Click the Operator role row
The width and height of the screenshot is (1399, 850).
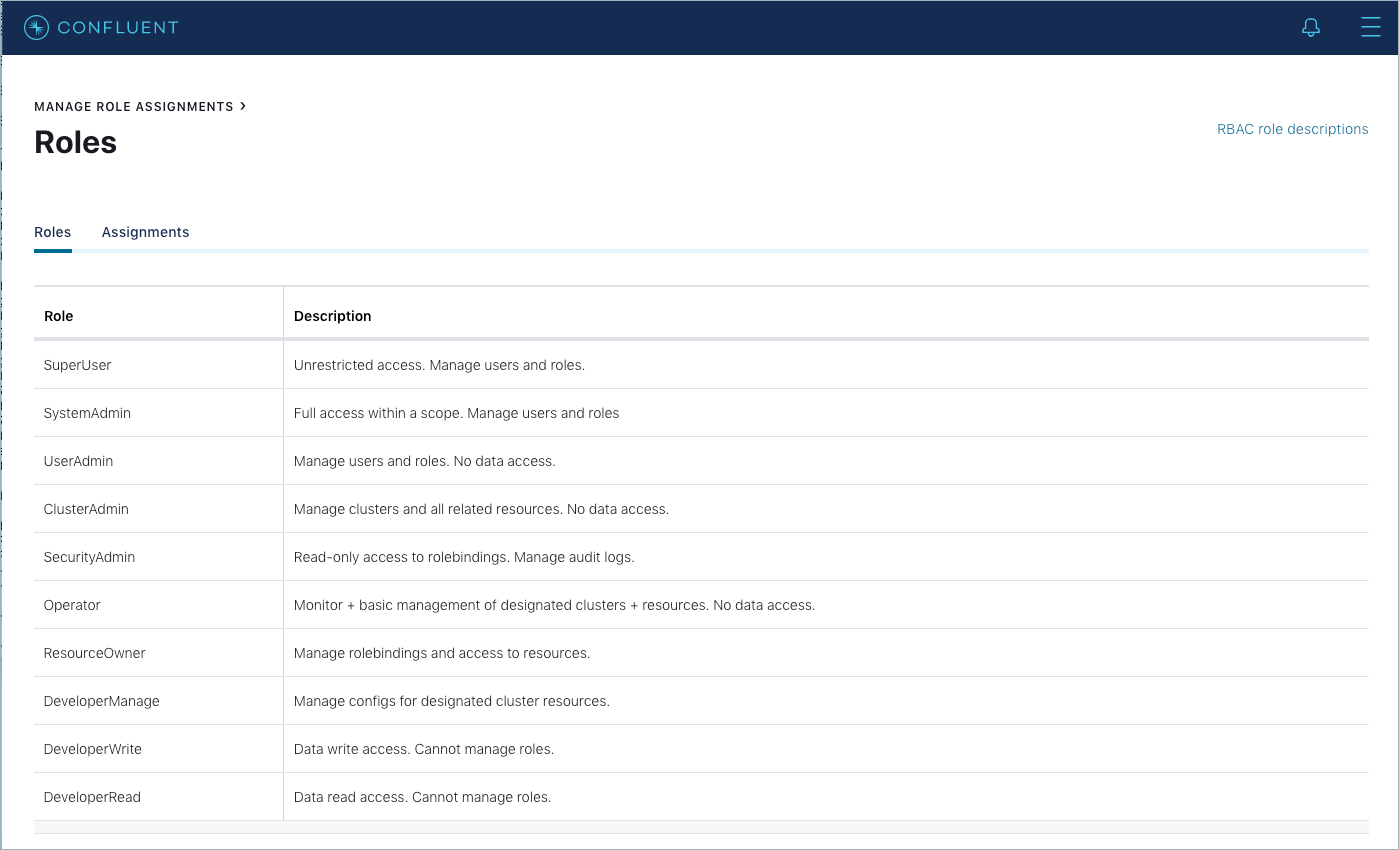pos(72,605)
